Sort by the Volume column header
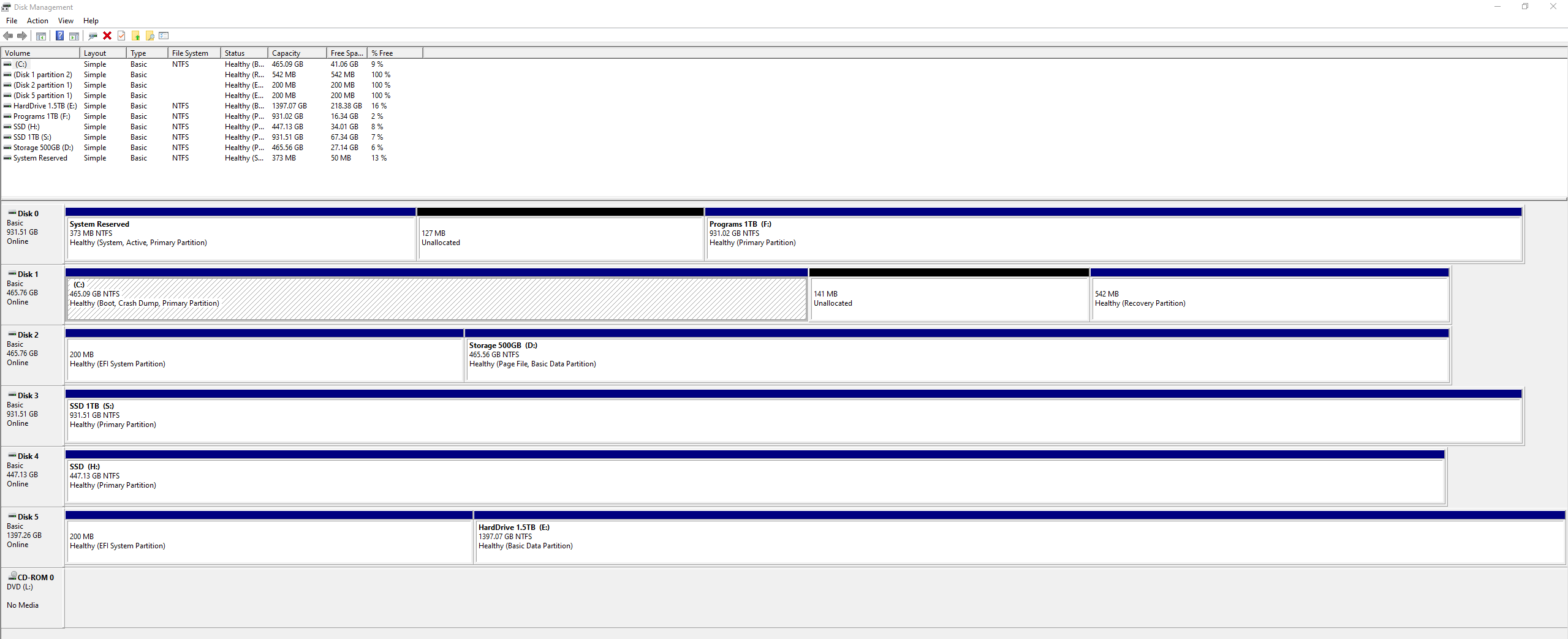 coord(40,53)
